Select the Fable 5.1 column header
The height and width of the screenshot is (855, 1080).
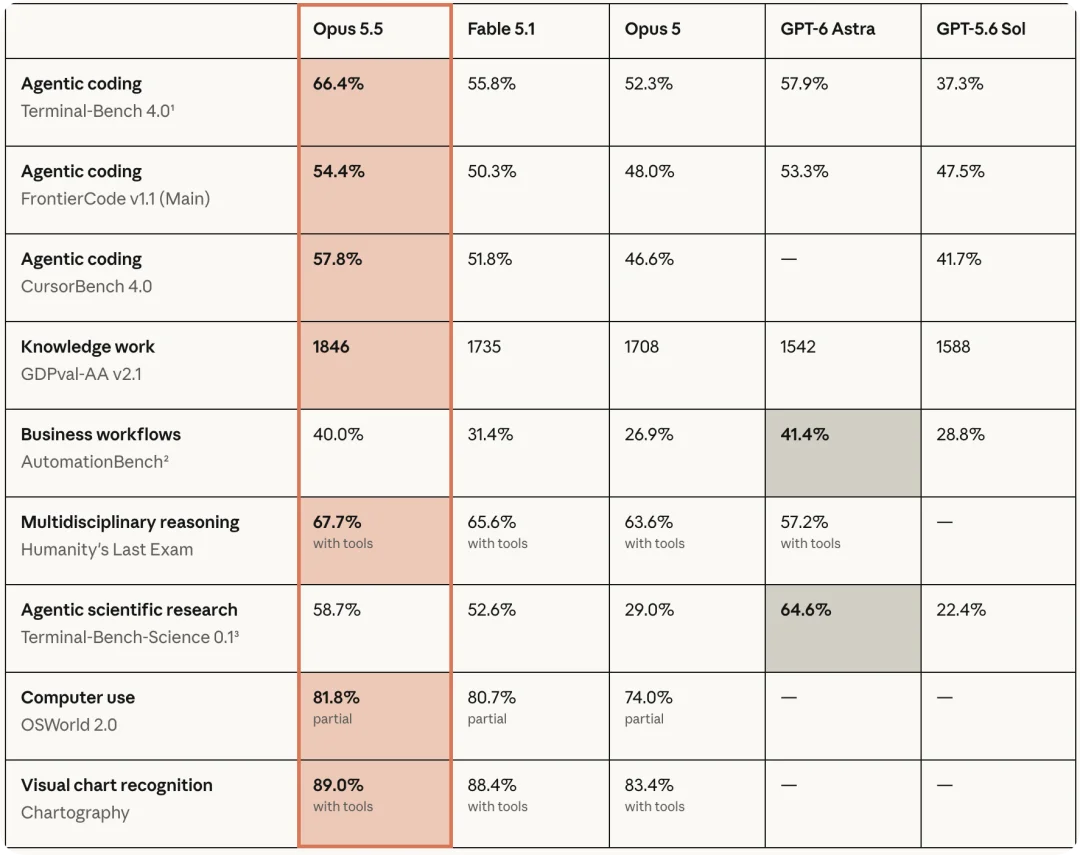[x=501, y=29]
